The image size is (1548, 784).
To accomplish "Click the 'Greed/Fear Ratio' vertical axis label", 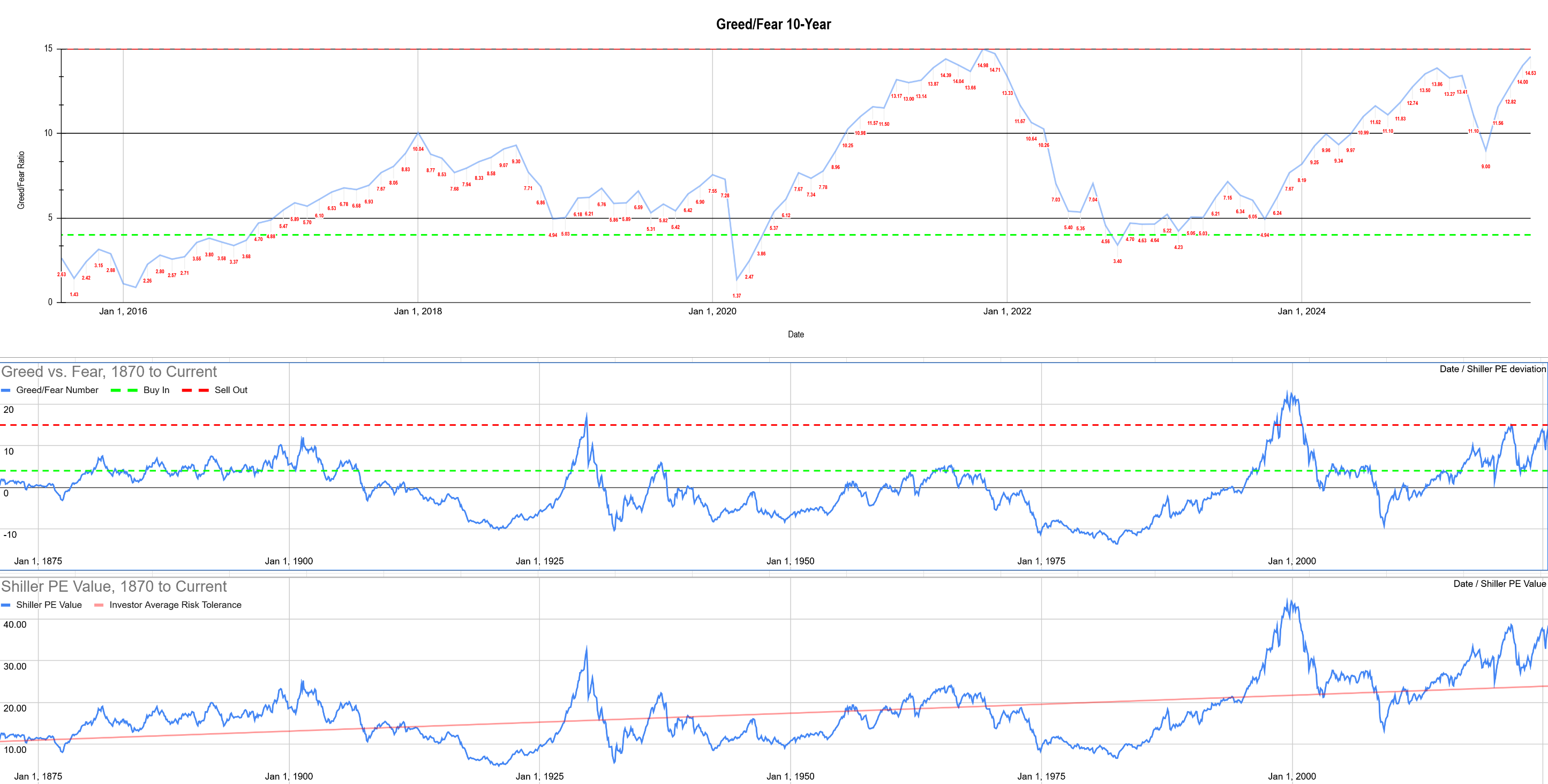I will click(21, 180).
